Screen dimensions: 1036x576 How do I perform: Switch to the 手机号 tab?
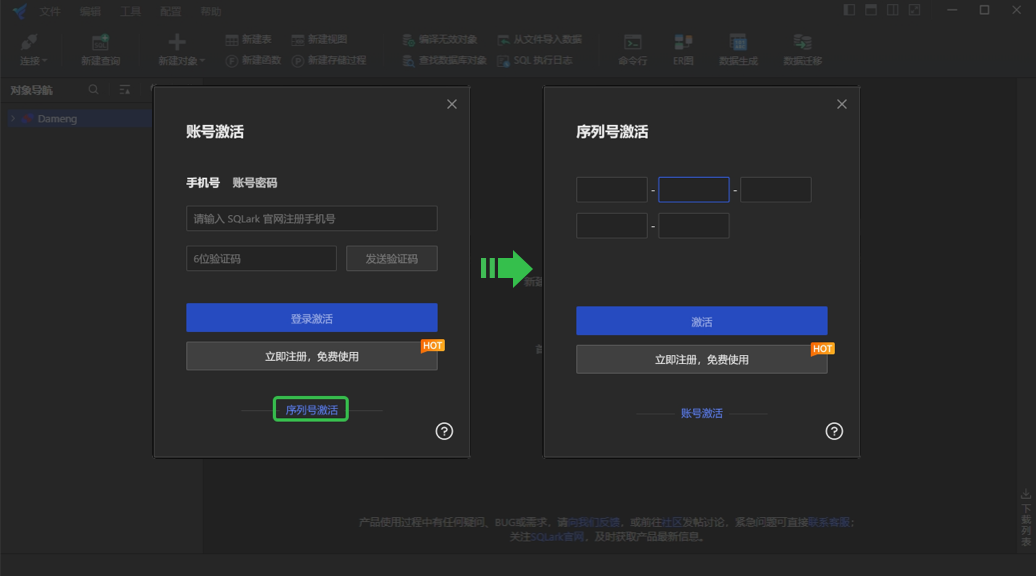(x=203, y=183)
